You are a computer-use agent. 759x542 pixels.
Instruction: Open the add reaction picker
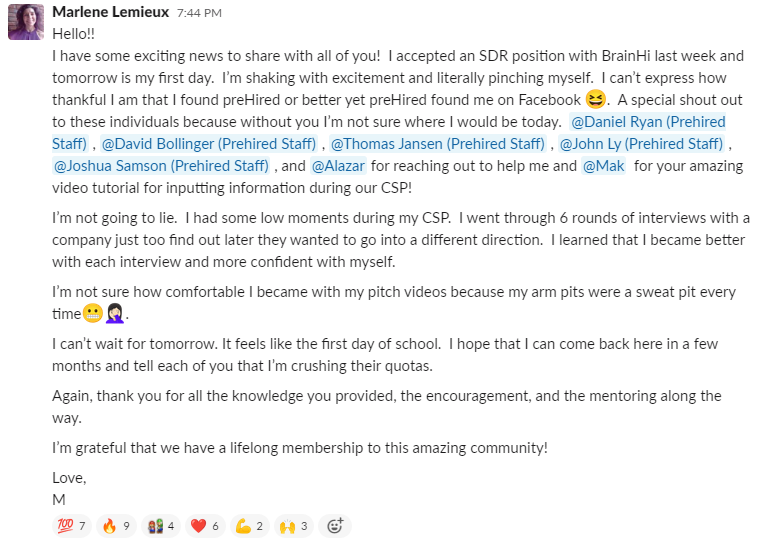335,525
